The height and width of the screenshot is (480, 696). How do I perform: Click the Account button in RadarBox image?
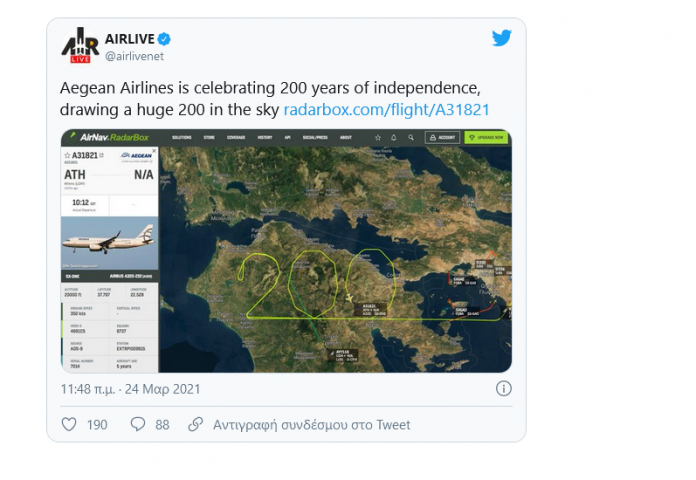click(440, 137)
